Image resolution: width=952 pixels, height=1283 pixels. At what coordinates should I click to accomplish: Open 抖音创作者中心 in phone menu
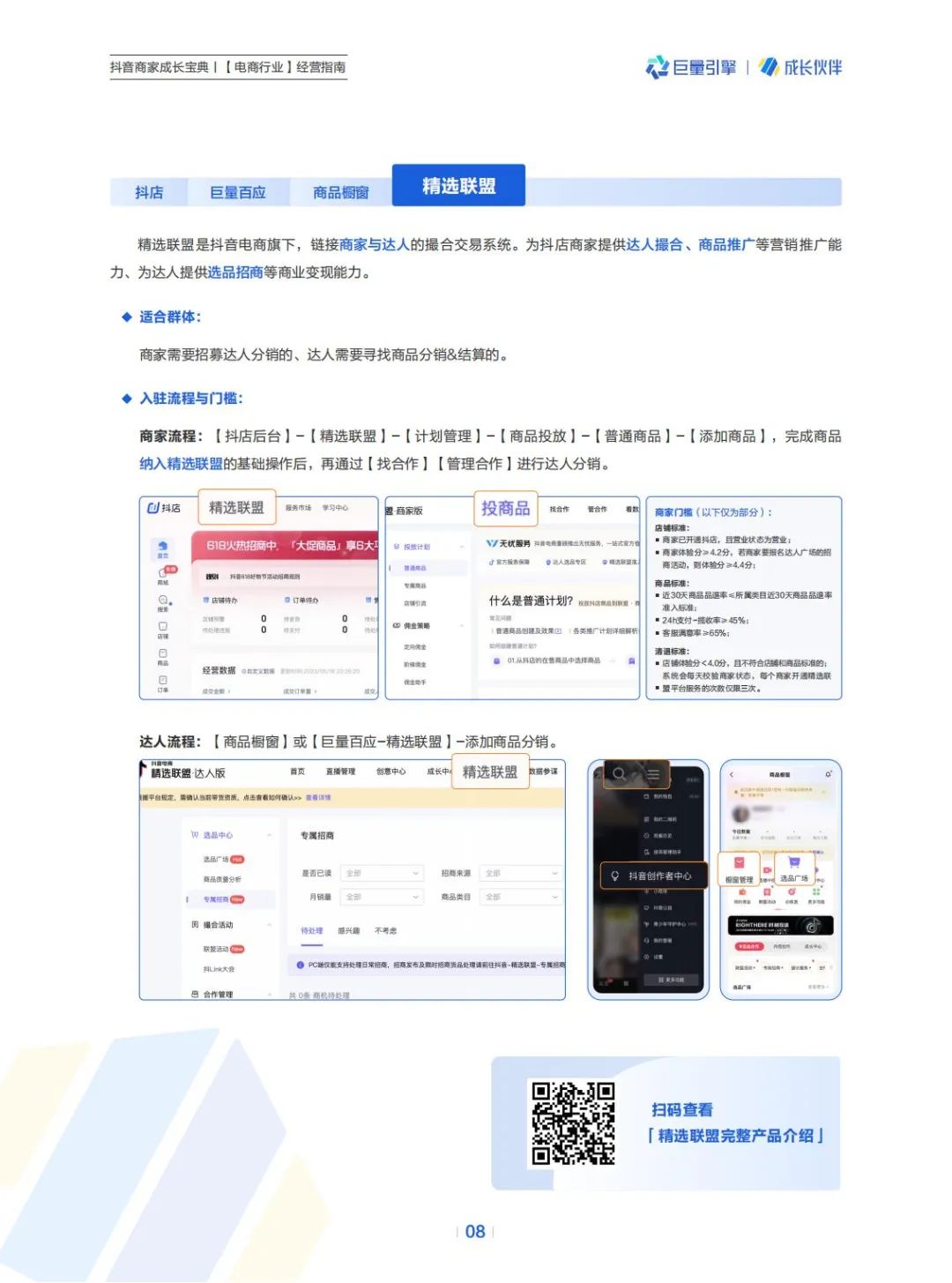pos(652,876)
